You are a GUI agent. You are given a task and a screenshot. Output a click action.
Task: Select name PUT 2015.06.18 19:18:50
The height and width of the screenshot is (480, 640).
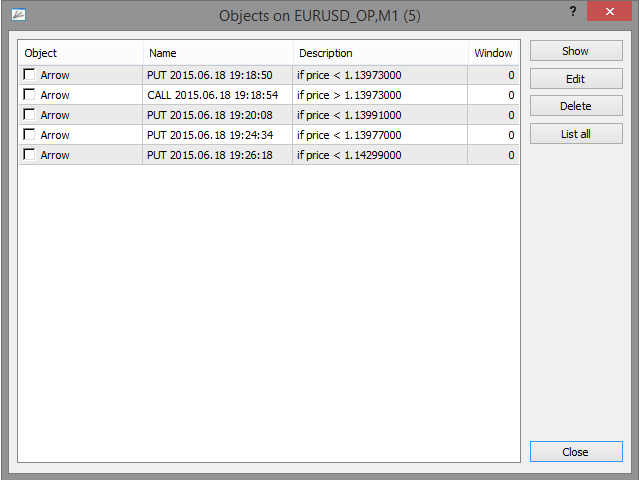(x=210, y=75)
